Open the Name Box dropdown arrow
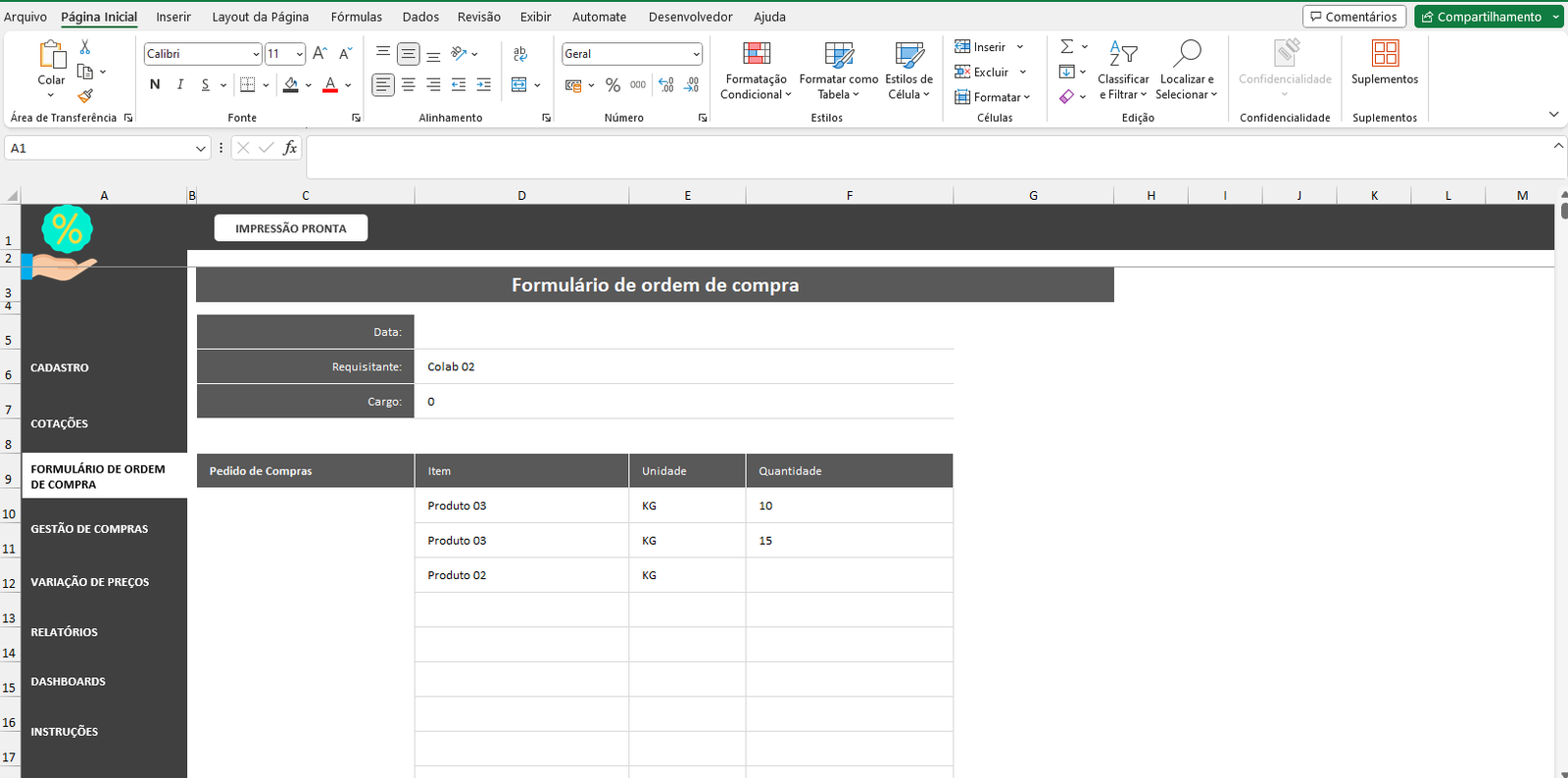Viewport: 1568px width, 778px height. 200,148
